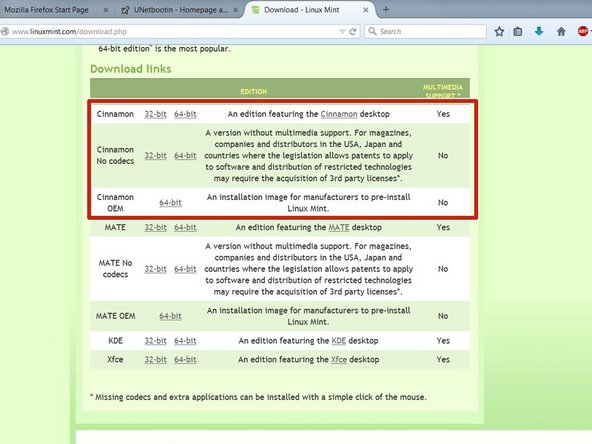Open a new tab with plus button
This screenshot has width=592, height=444.
coord(385,10)
